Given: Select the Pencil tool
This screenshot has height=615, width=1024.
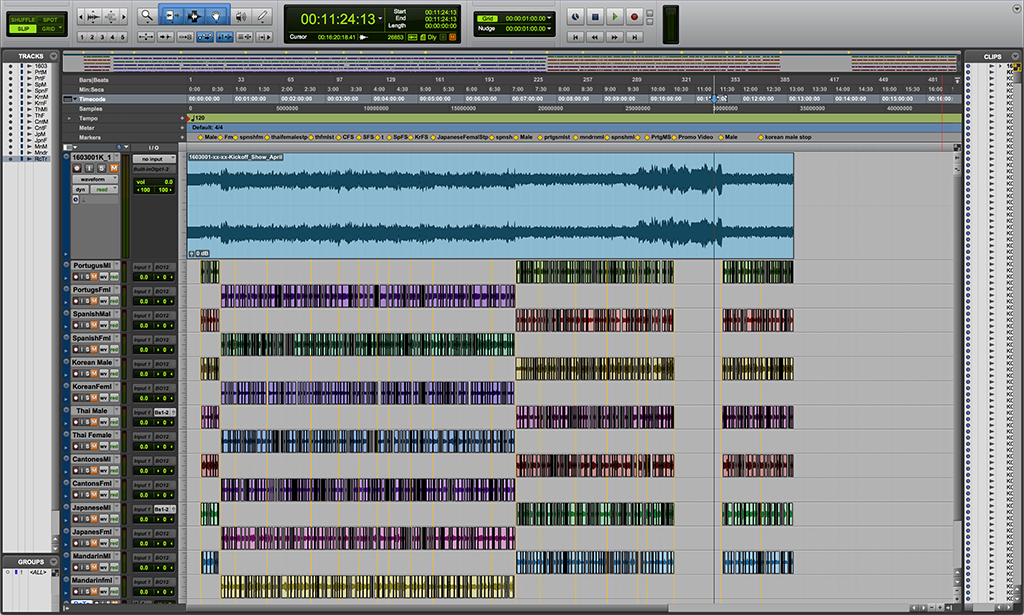Looking at the screenshot, I should (x=262, y=16).
